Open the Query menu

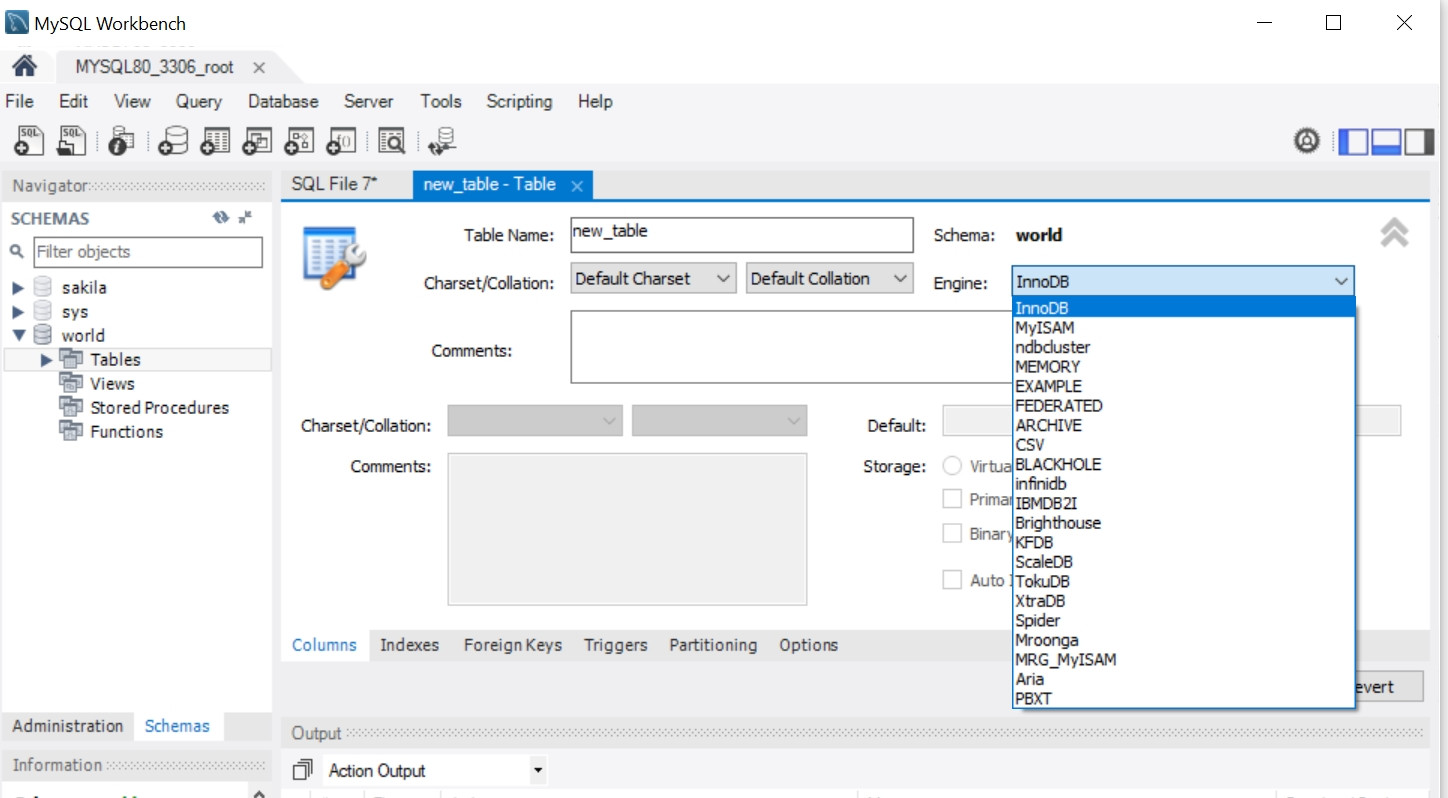199,101
